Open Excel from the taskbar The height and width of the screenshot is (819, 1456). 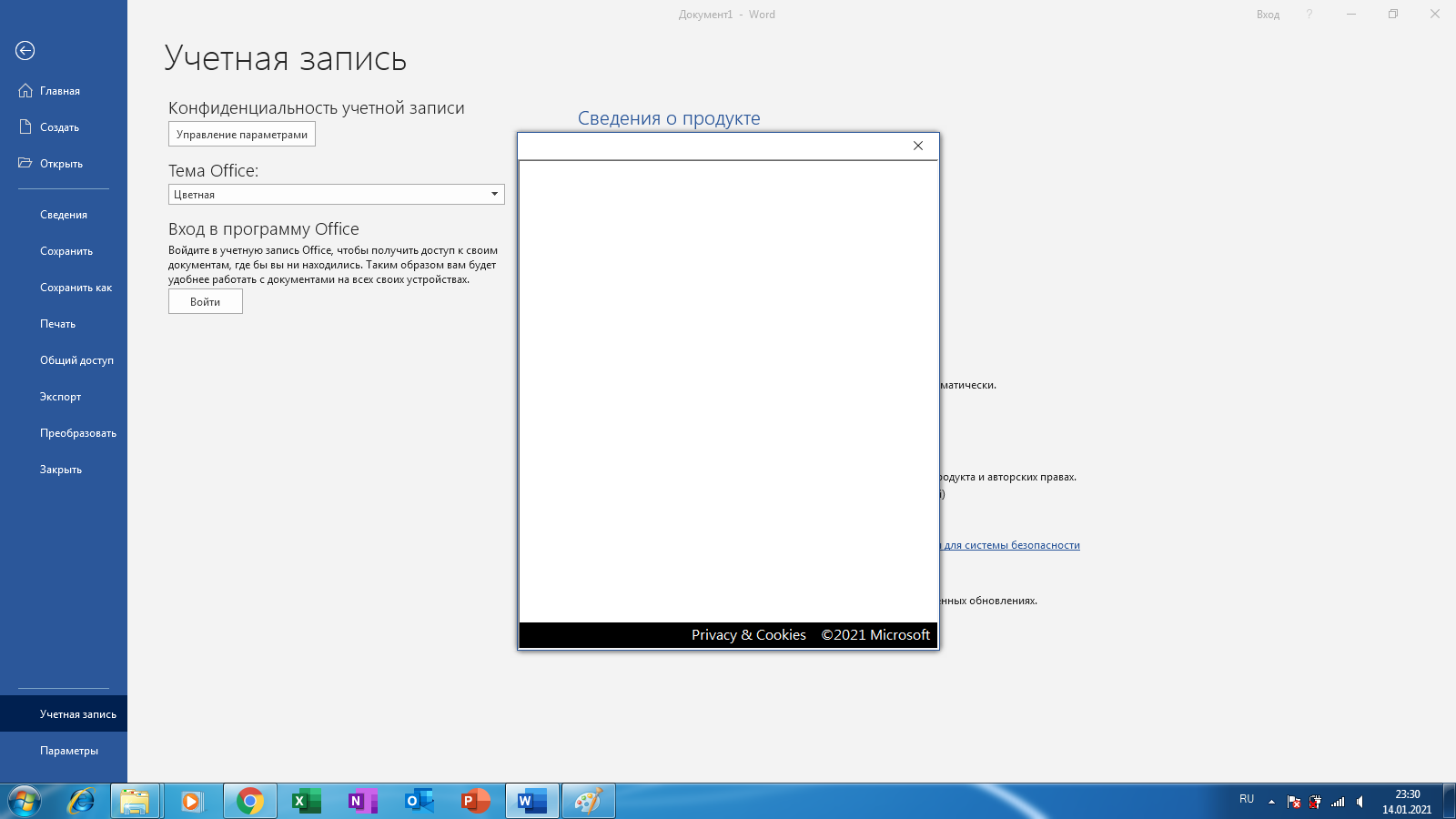307,802
